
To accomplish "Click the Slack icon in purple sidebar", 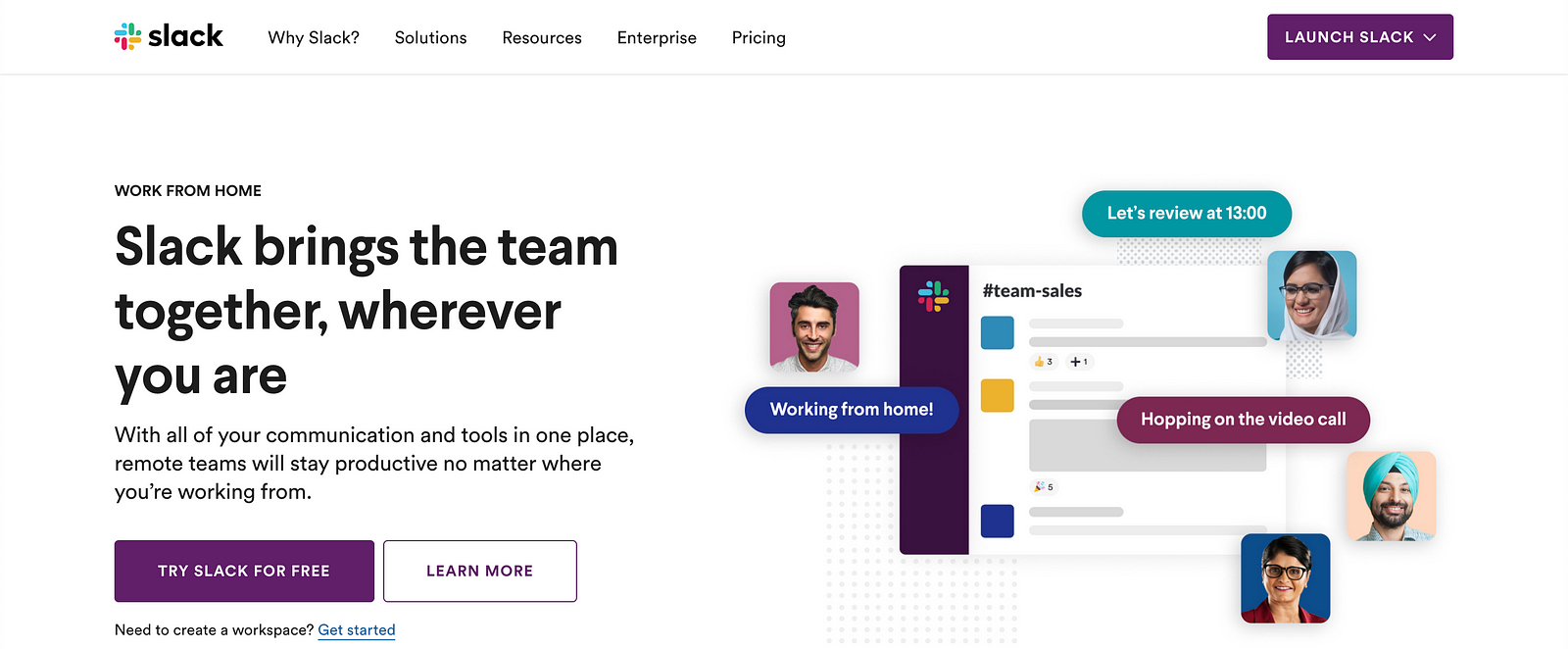I will [933, 296].
